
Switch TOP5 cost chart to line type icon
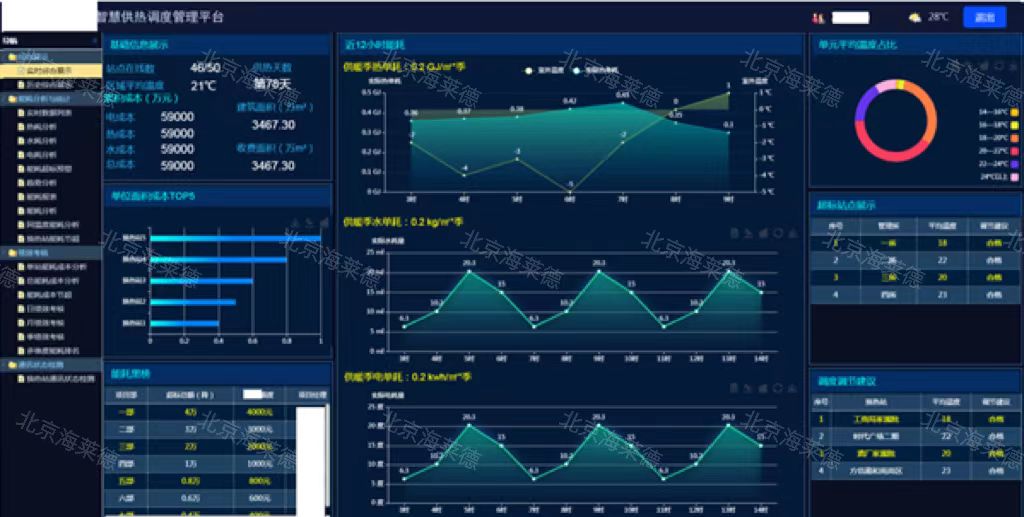[x=310, y=223]
